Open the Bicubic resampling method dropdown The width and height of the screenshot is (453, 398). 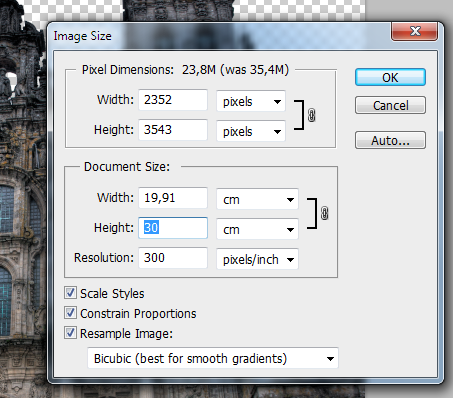(213, 359)
